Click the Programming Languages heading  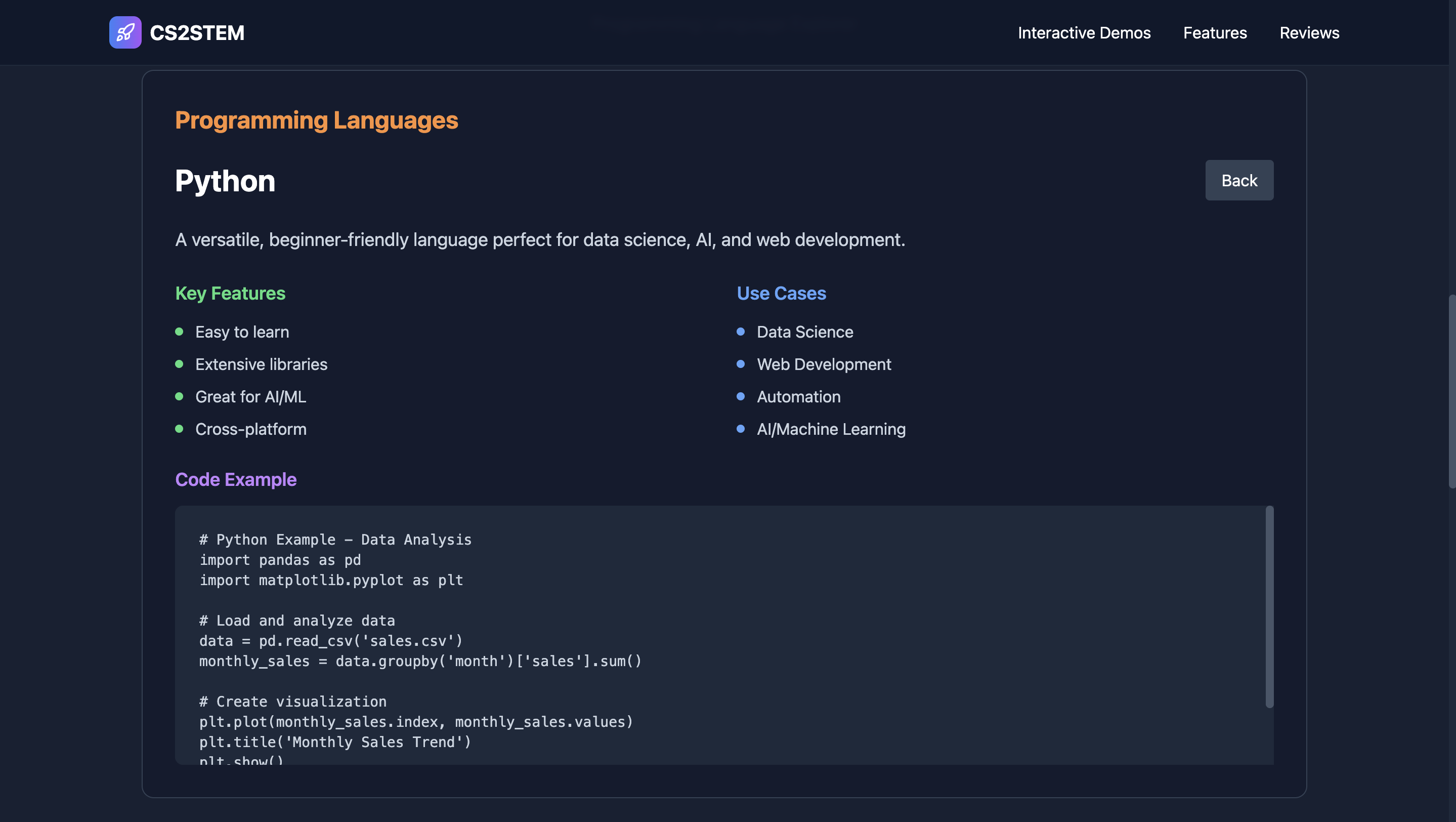coord(316,120)
